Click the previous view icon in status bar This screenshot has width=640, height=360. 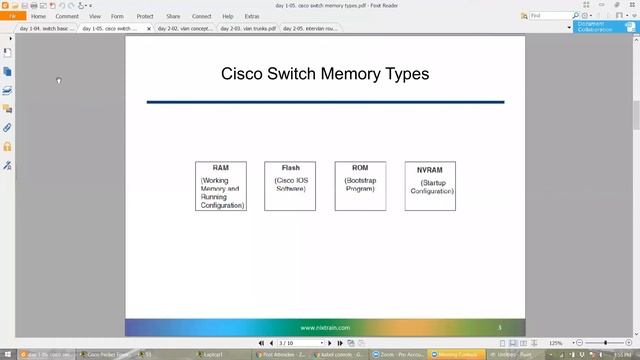[x=351, y=343]
